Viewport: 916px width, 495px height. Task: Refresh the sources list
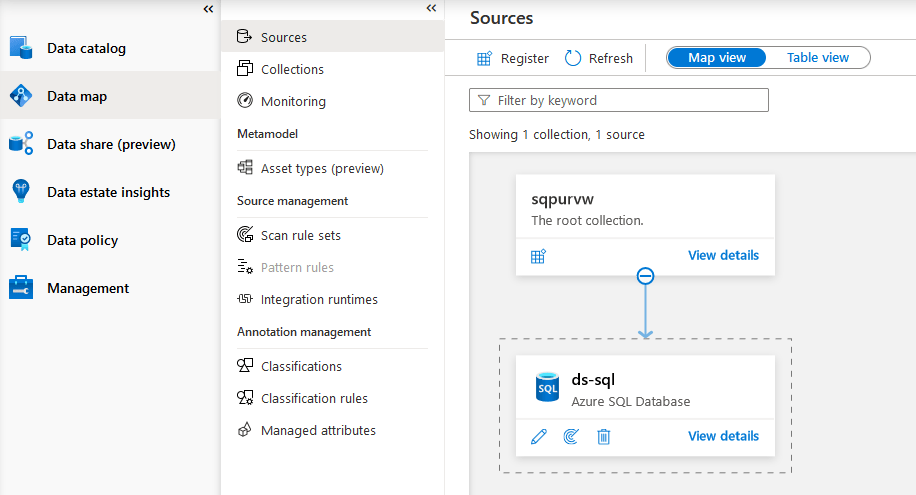coord(599,58)
